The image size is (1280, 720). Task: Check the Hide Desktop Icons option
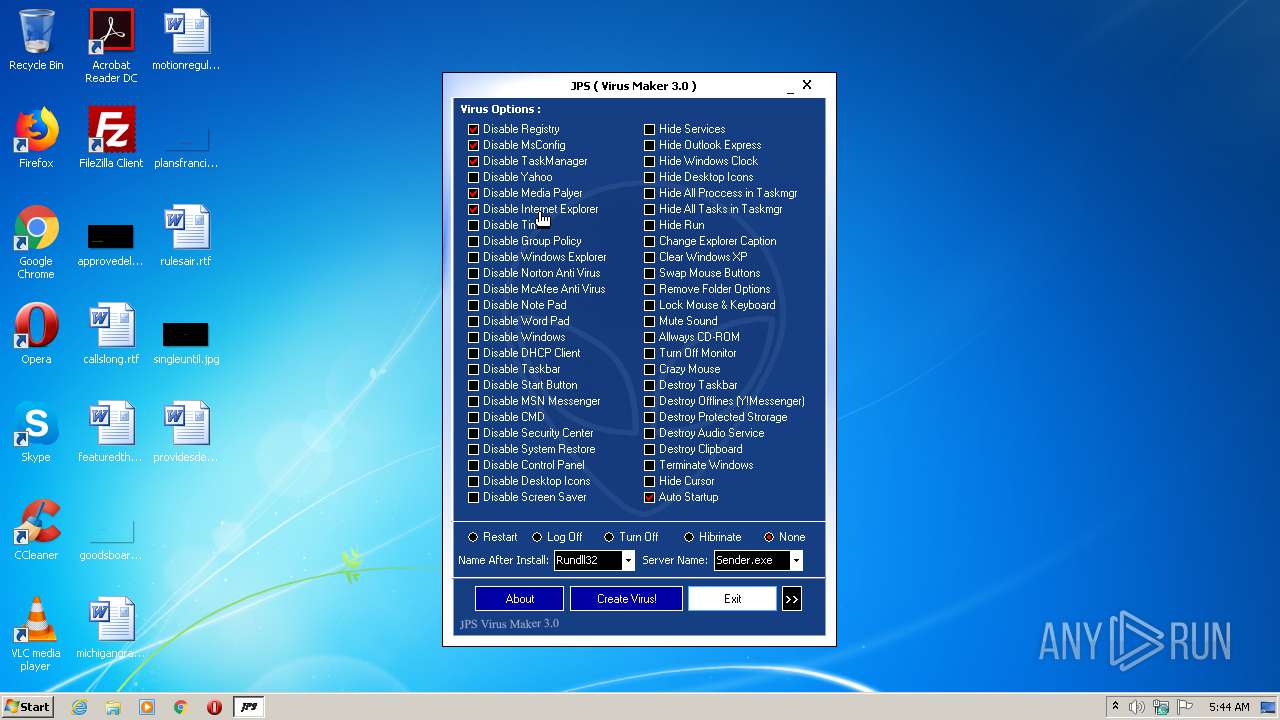(650, 177)
